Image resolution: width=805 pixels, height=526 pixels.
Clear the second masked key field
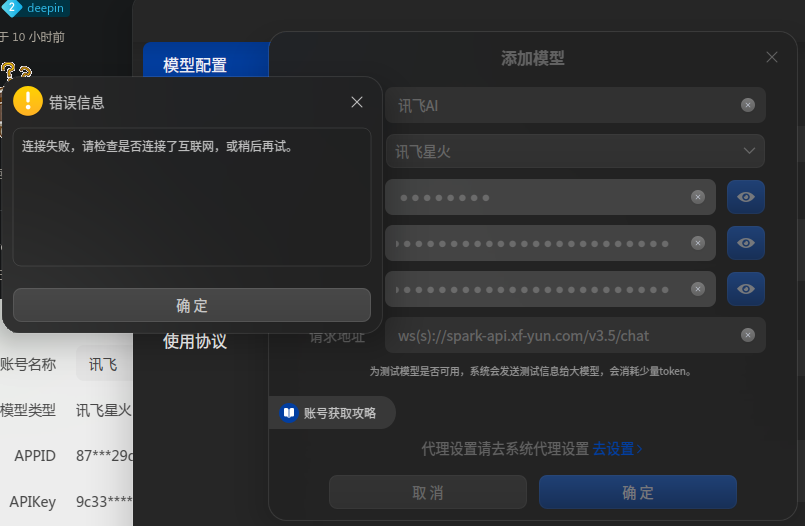[x=698, y=243]
